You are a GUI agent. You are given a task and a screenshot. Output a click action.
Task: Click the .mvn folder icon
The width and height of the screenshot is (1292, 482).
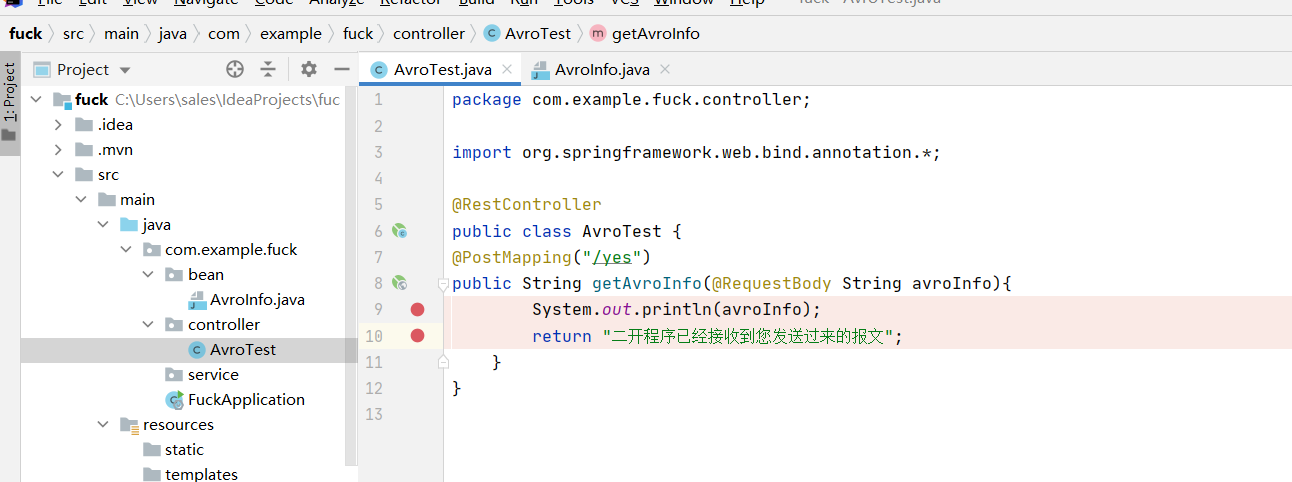click(84, 150)
